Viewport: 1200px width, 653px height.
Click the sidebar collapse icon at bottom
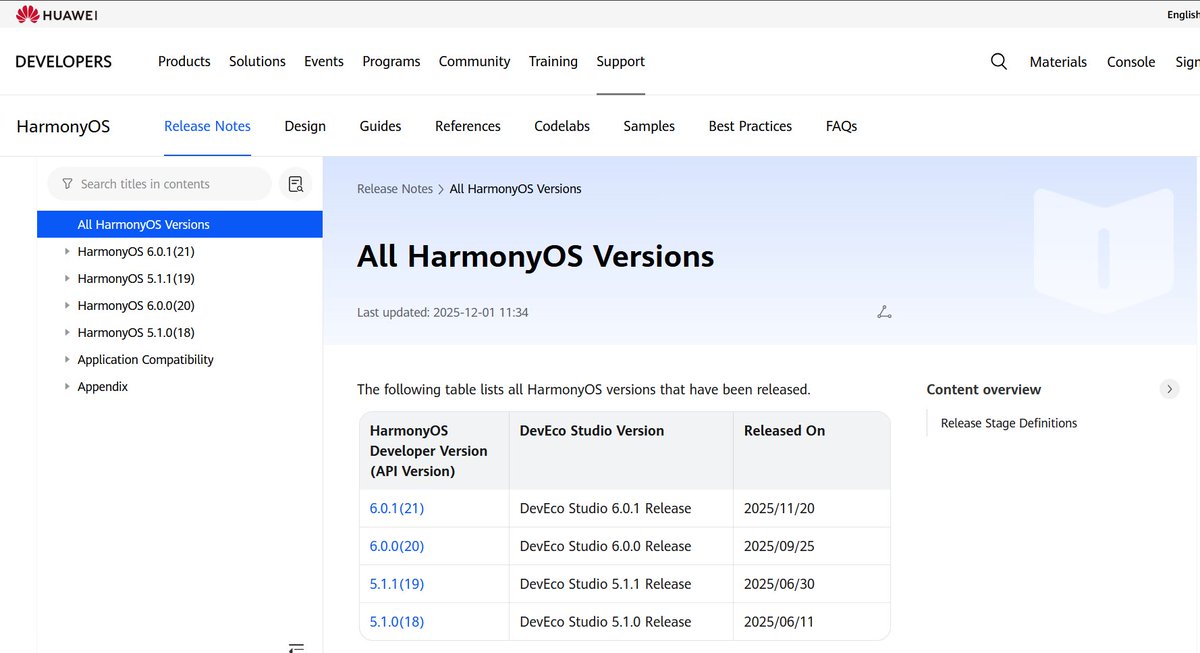pyautogui.click(x=296, y=647)
